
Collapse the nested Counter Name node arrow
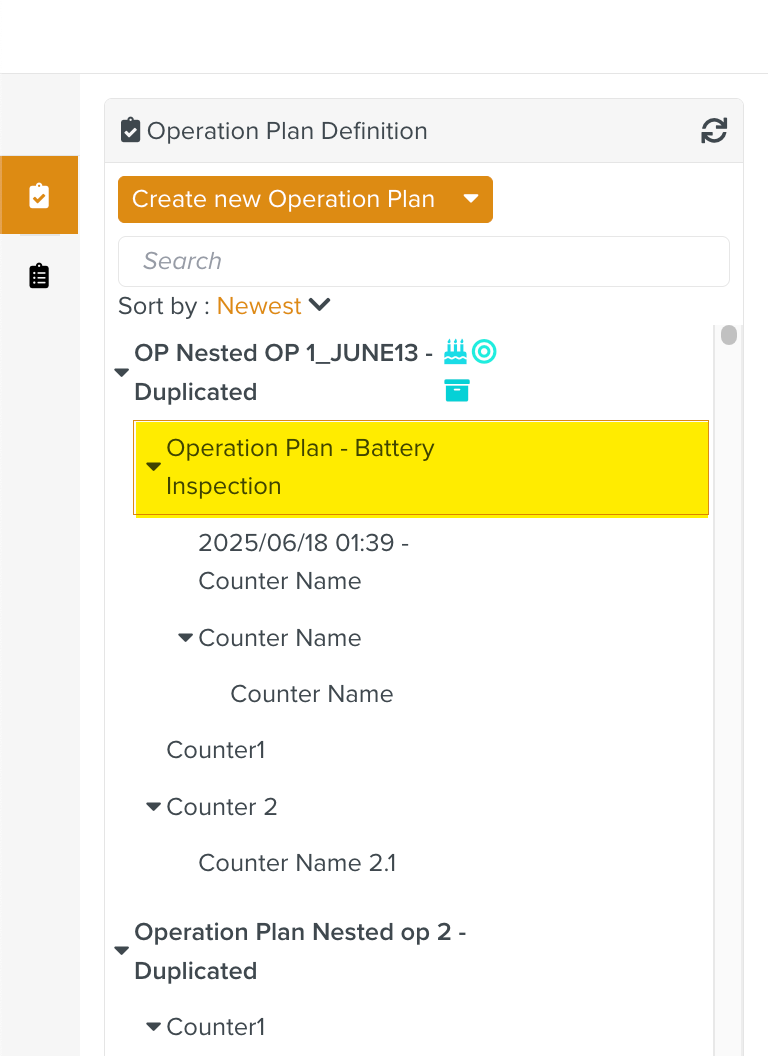(x=186, y=638)
